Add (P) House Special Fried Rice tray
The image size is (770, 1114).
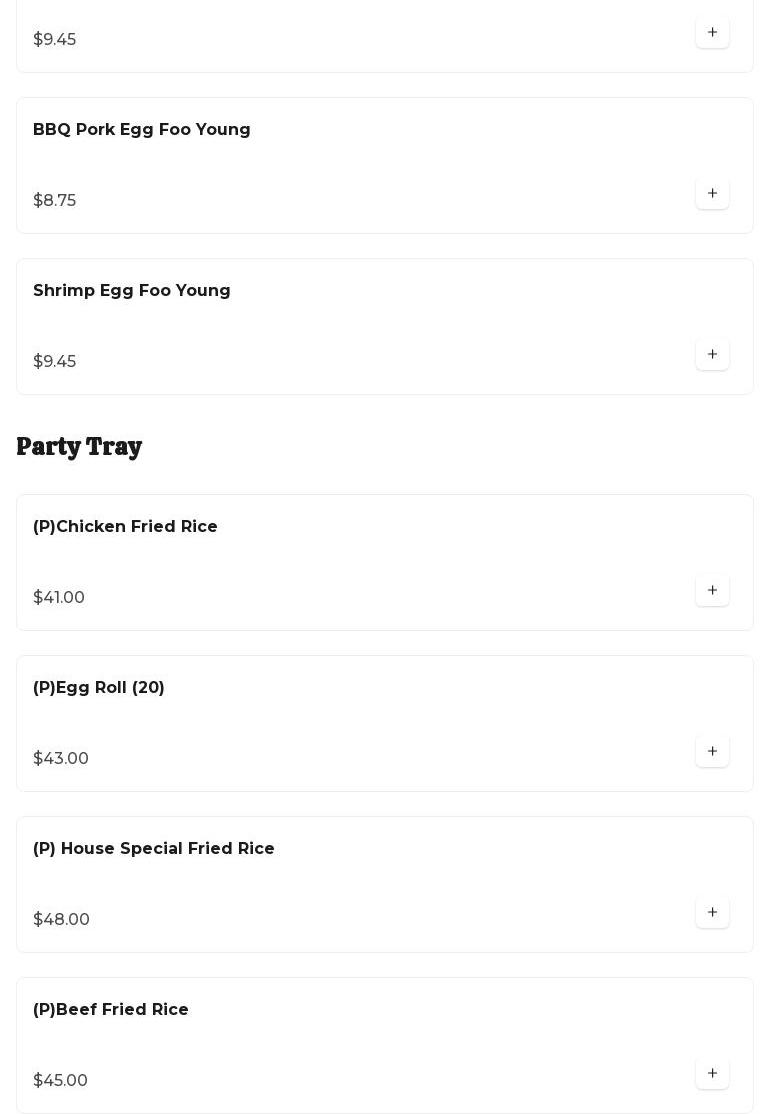[712, 912]
